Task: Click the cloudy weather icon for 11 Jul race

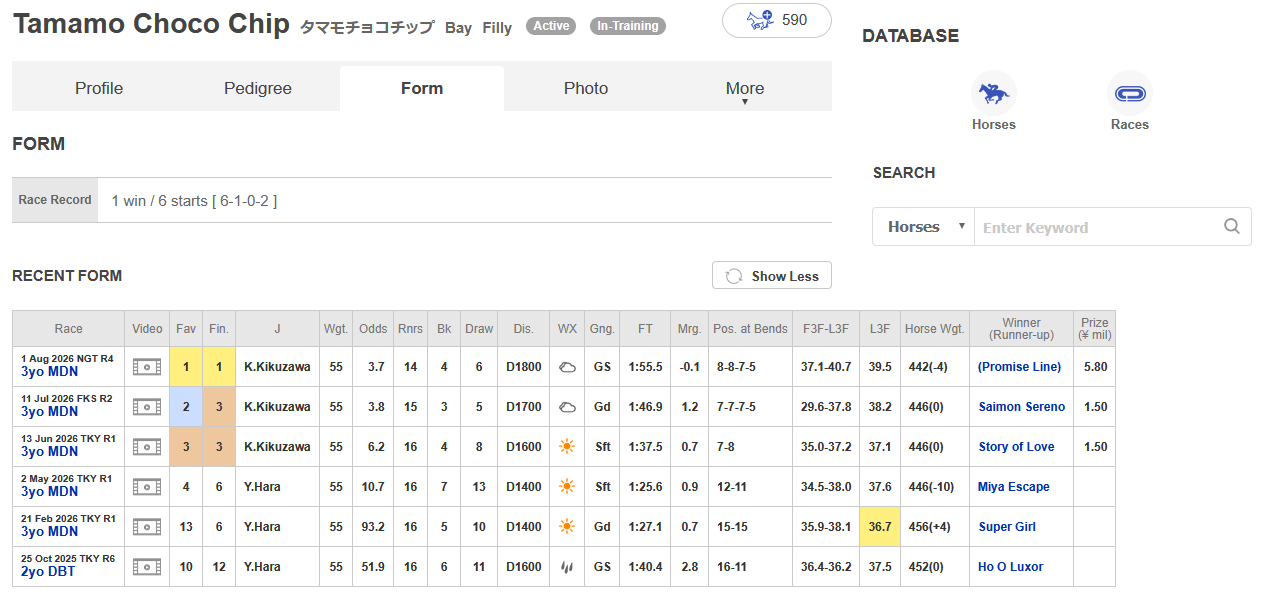Action: 567,407
